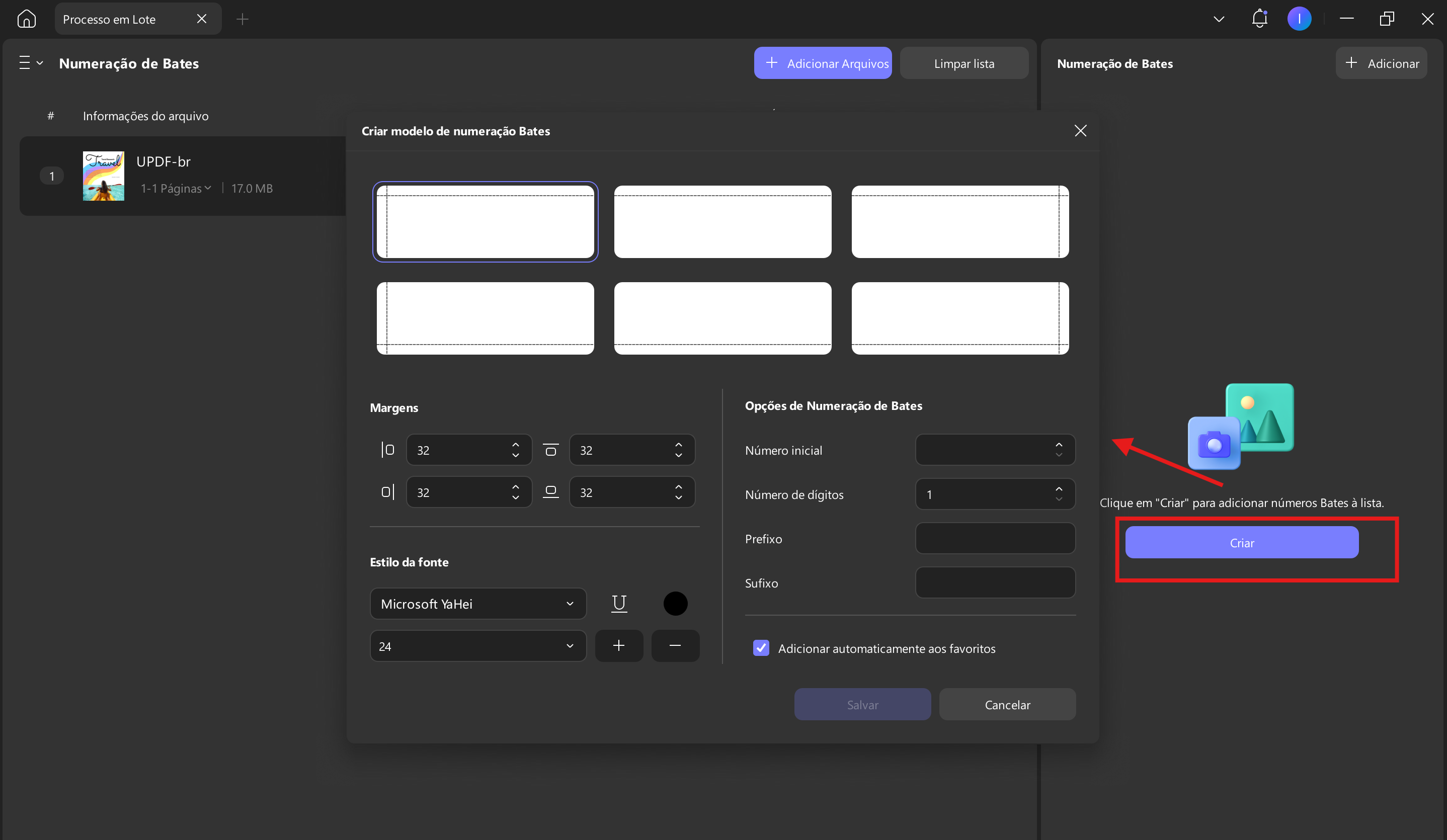Decrease font size with minus button
The image size is (1447, 840).
pyautogui.click(x=675, y=646)
